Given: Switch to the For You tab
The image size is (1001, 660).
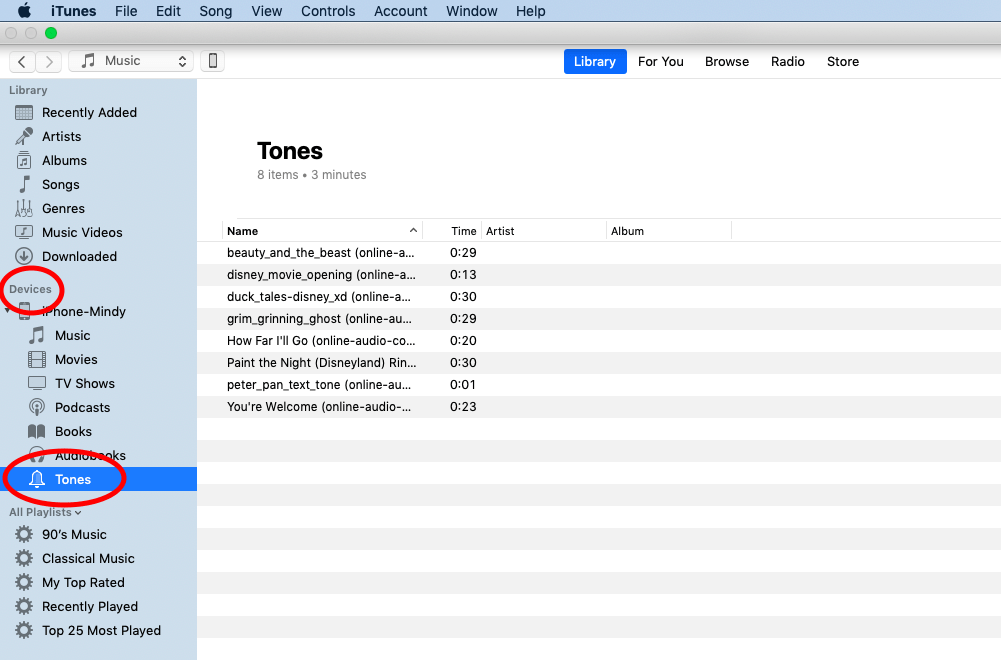Looking at the screenshot, I should (661, 61).
